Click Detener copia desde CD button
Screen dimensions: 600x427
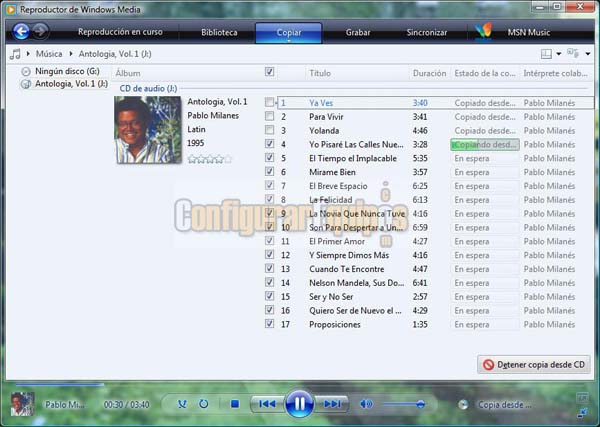(x=534, y=365)
